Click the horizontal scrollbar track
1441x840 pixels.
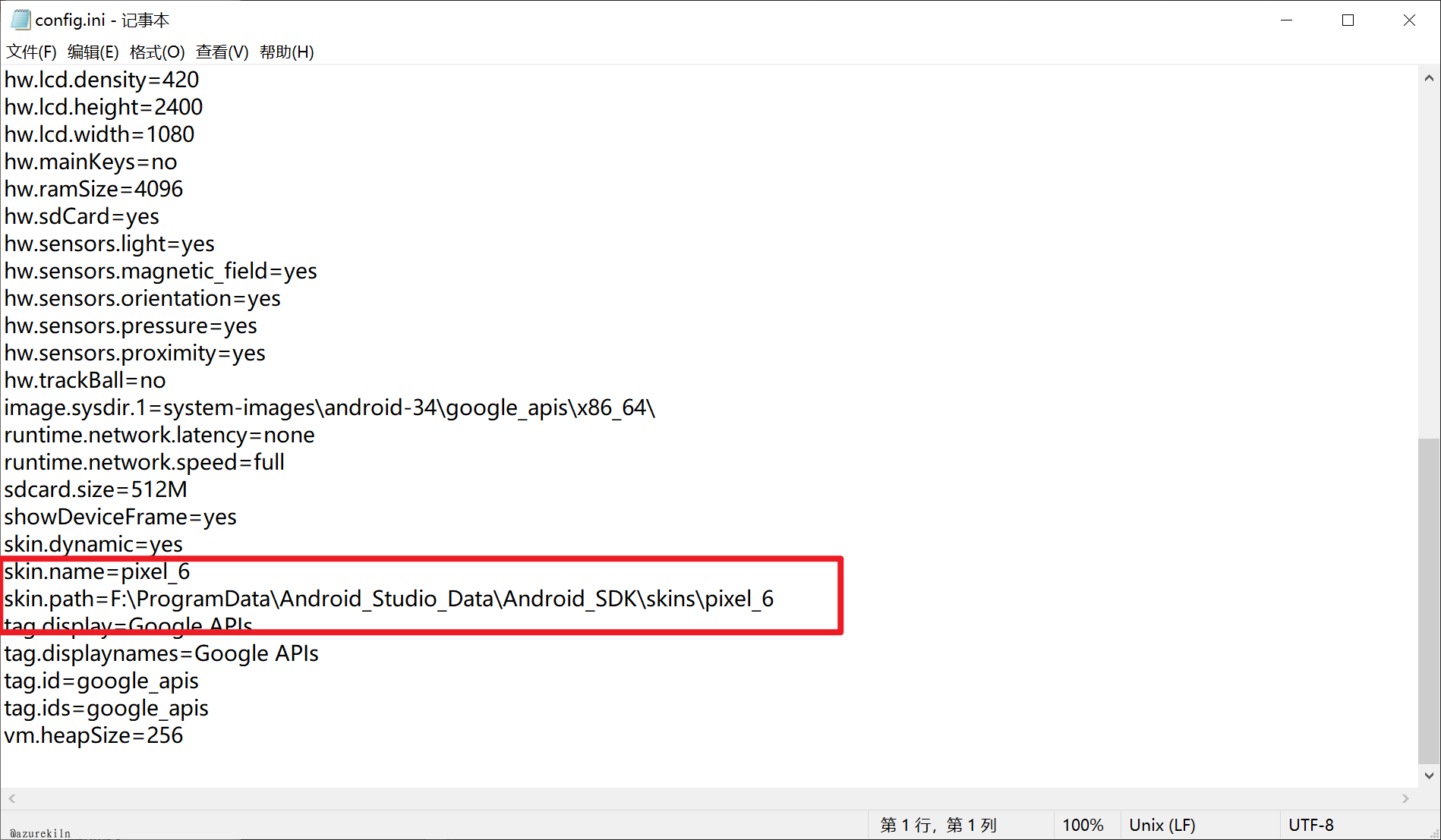click(708, 798)
